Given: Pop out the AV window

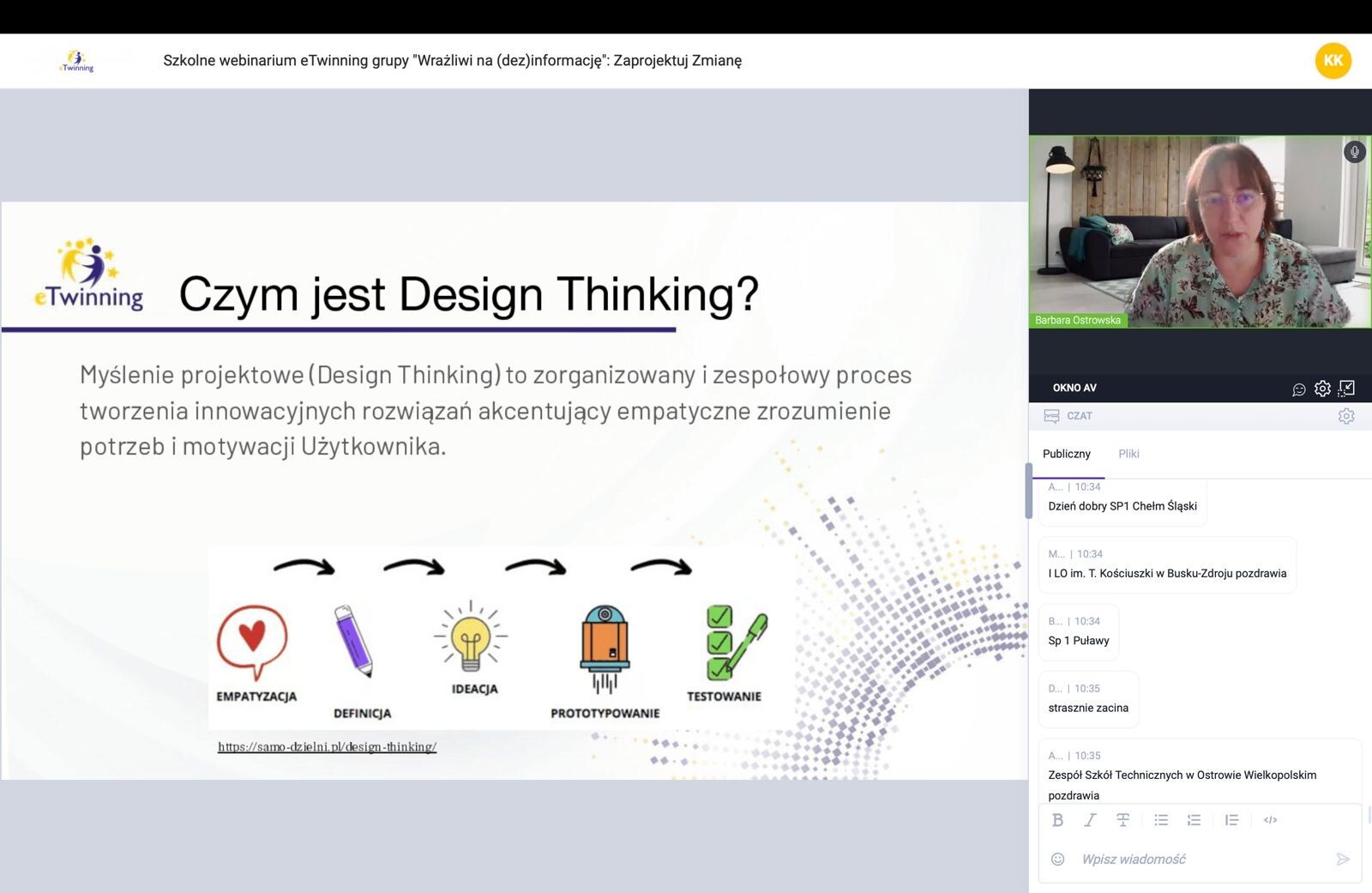Looking at the screenshot, I should (1346, 389).
